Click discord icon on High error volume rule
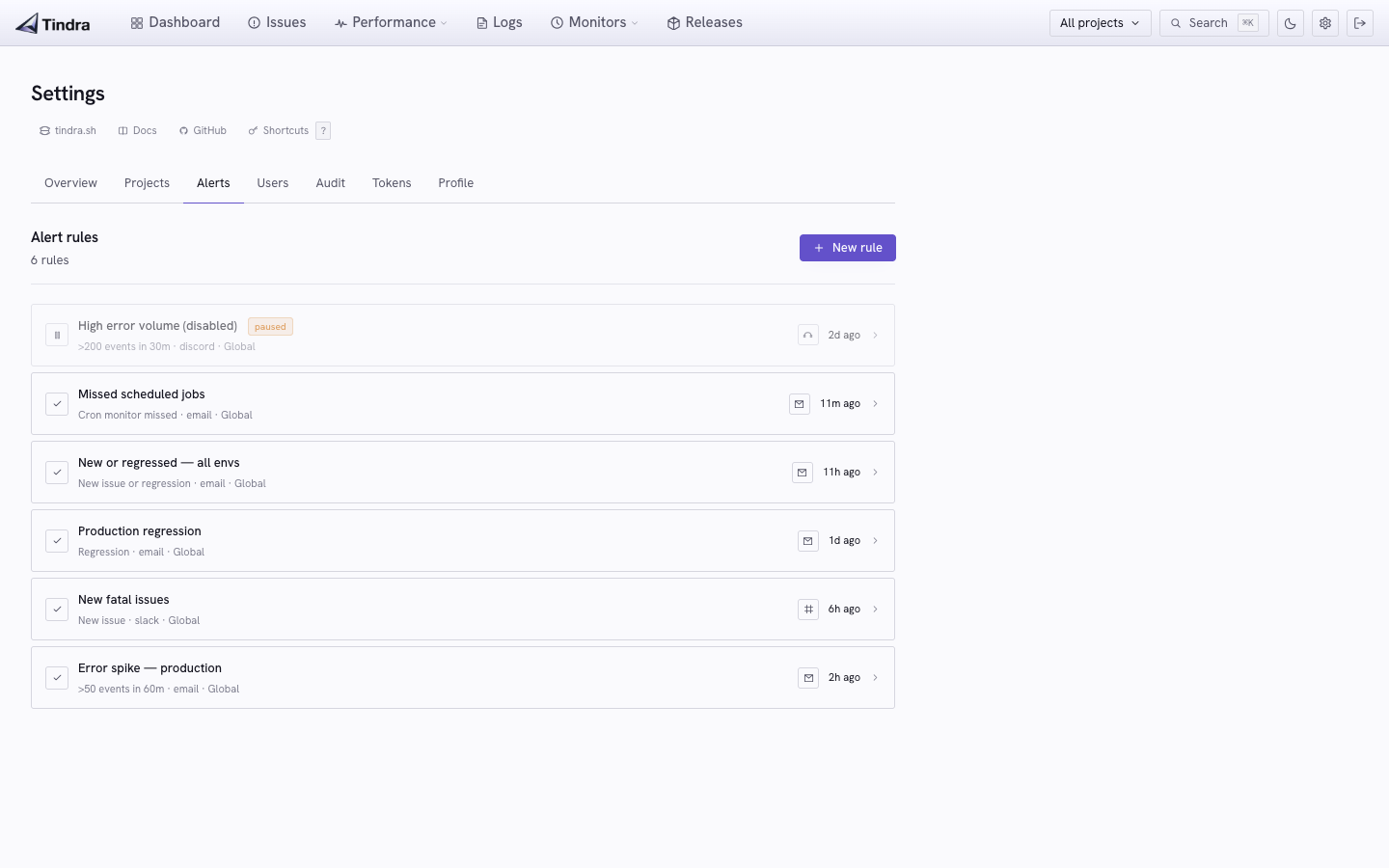1389x868 pixels. pyautogui.click(x=808, y=335)
